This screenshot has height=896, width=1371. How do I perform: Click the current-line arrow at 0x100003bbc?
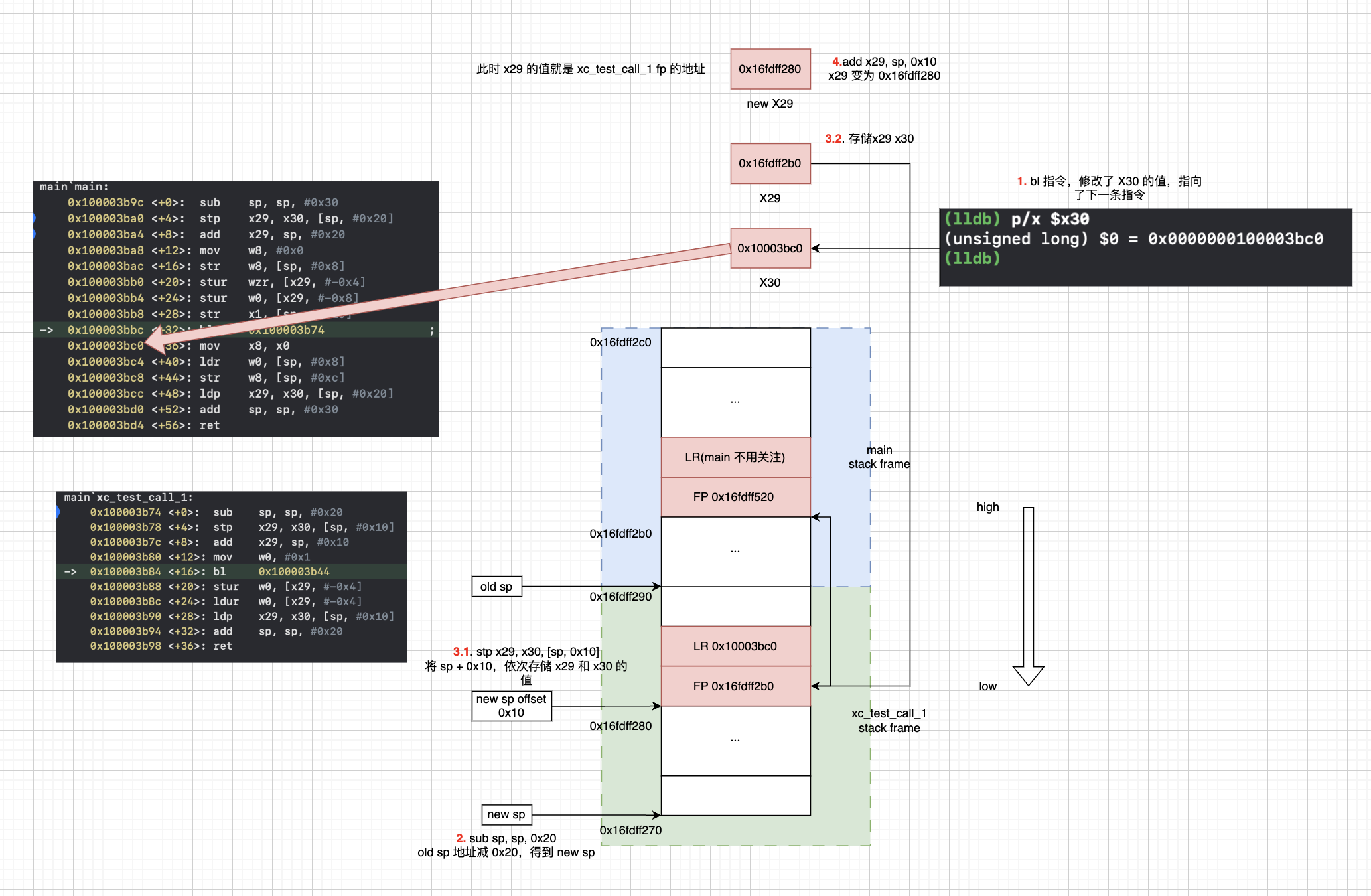[x=46, y=330]
